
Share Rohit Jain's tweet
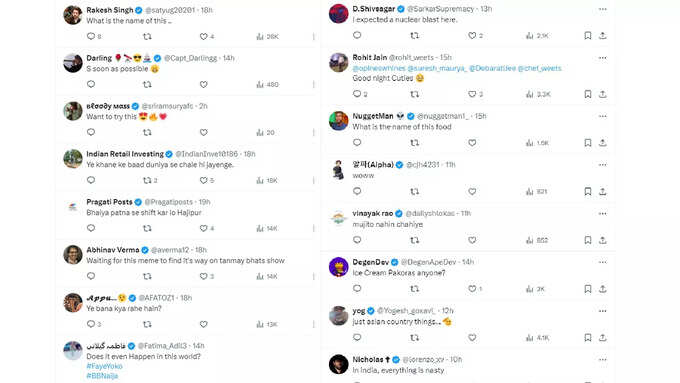click(602, 94)
